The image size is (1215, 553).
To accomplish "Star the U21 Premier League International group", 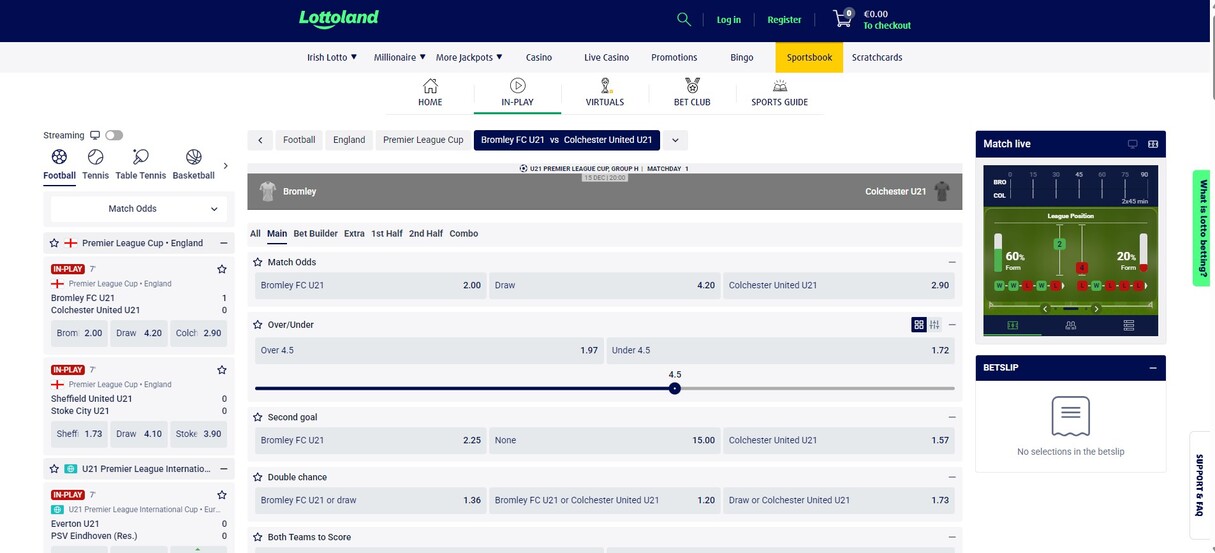I will tap(54, 468).
